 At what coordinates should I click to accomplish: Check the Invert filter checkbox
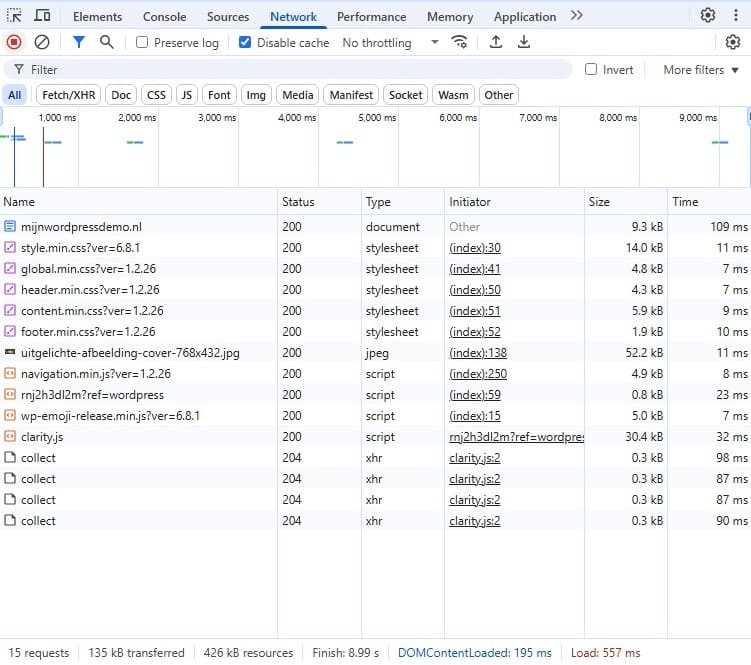click(x=591, y=69)
